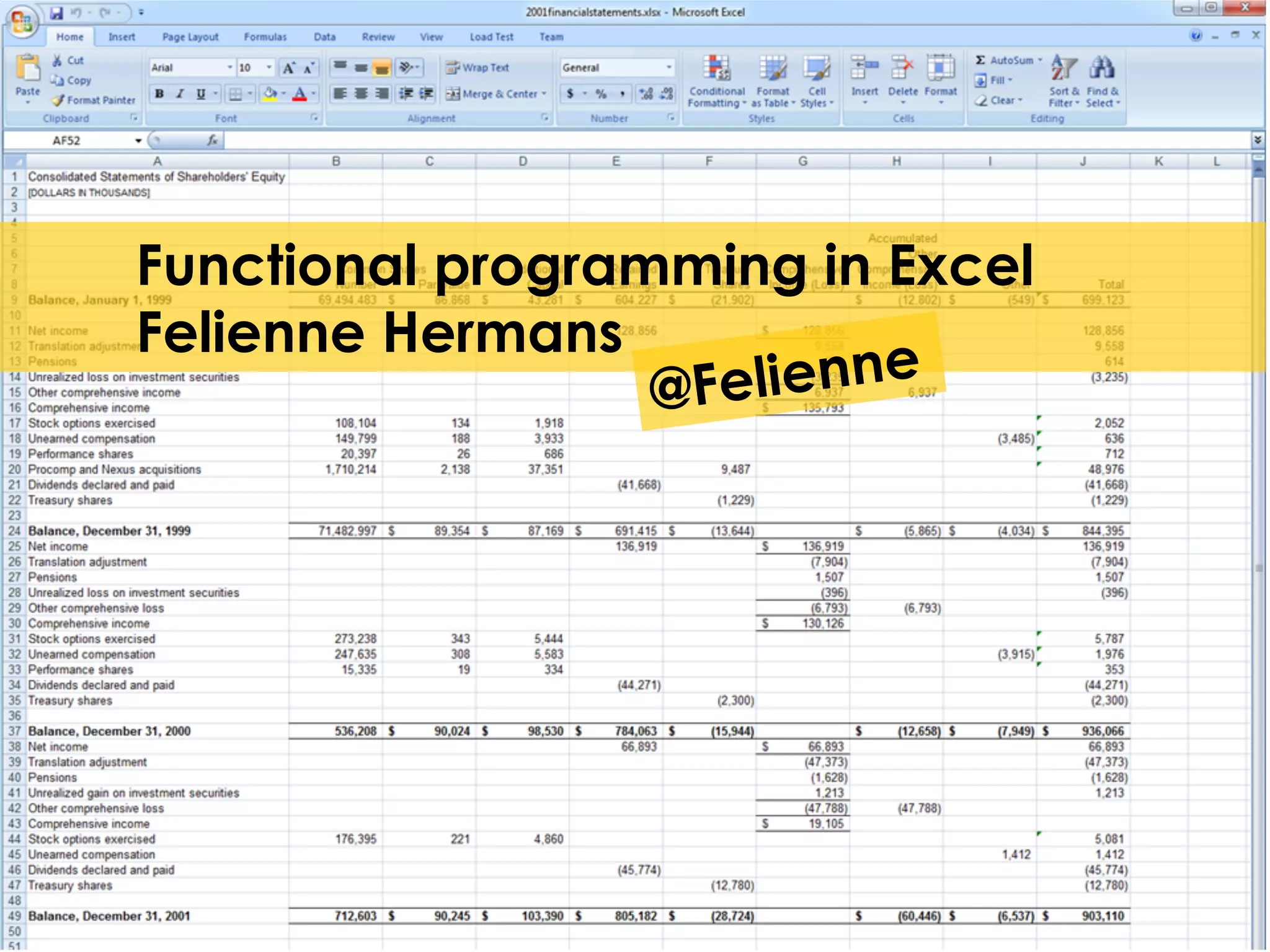Open the General number format dropdown
This screenshot has width=1270, height=952.
pyautogui.click(x=669, y=68)
